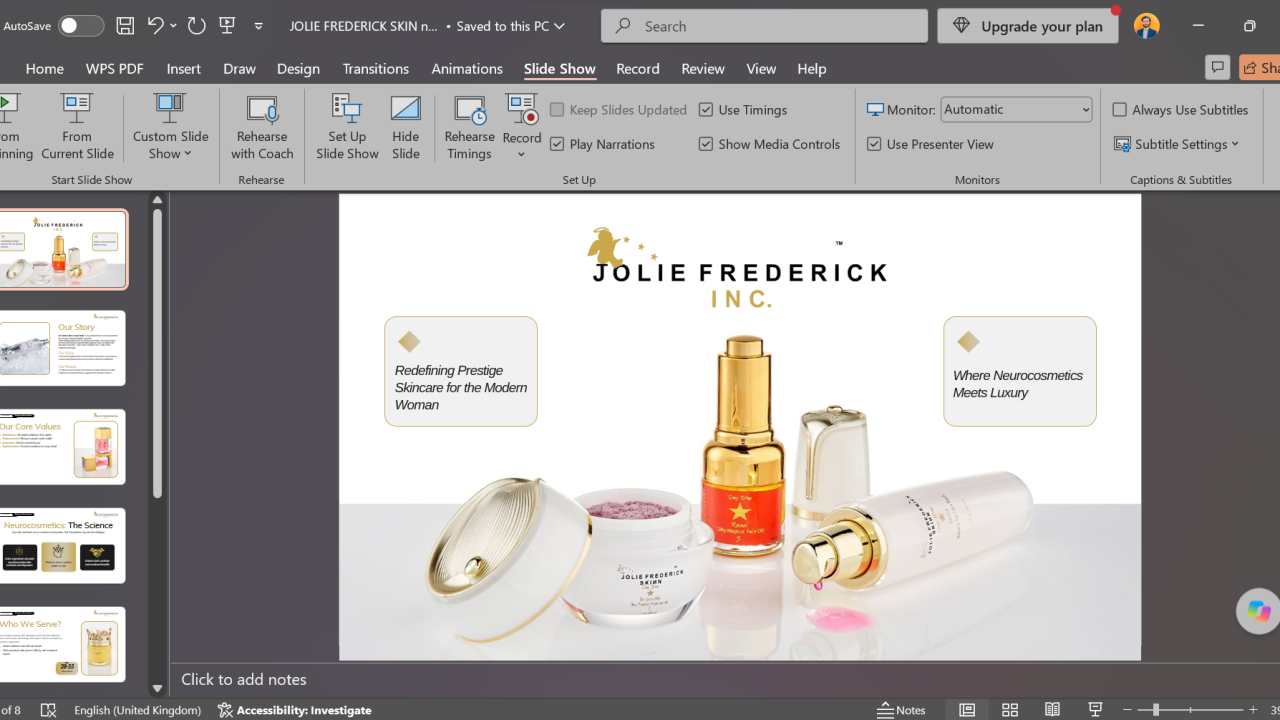Click the zoom slider handle
The height and width of the screenshot is (720, 1280).
(x=1155, y=710)
